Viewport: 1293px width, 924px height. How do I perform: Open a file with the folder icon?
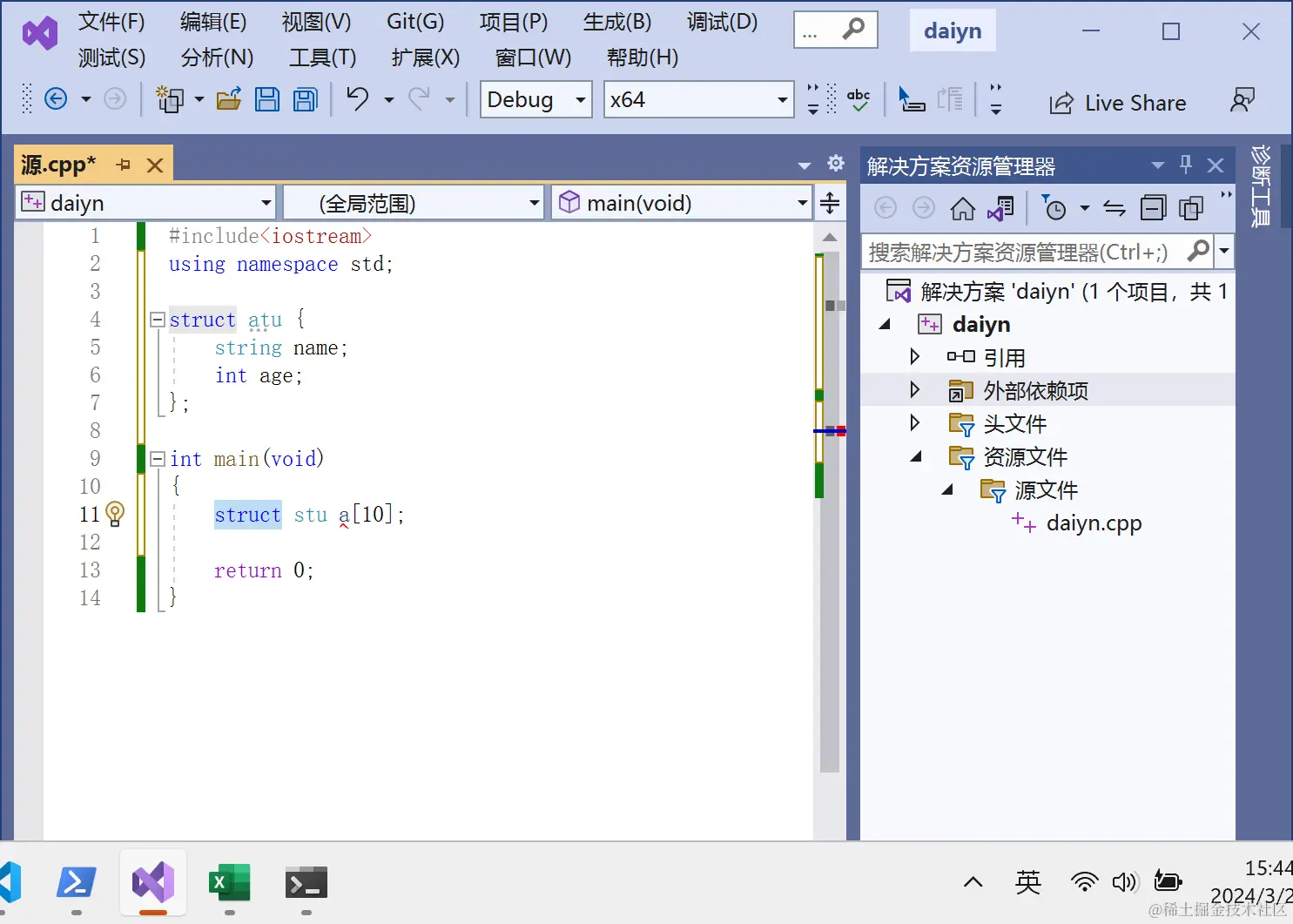click(229, 99)
